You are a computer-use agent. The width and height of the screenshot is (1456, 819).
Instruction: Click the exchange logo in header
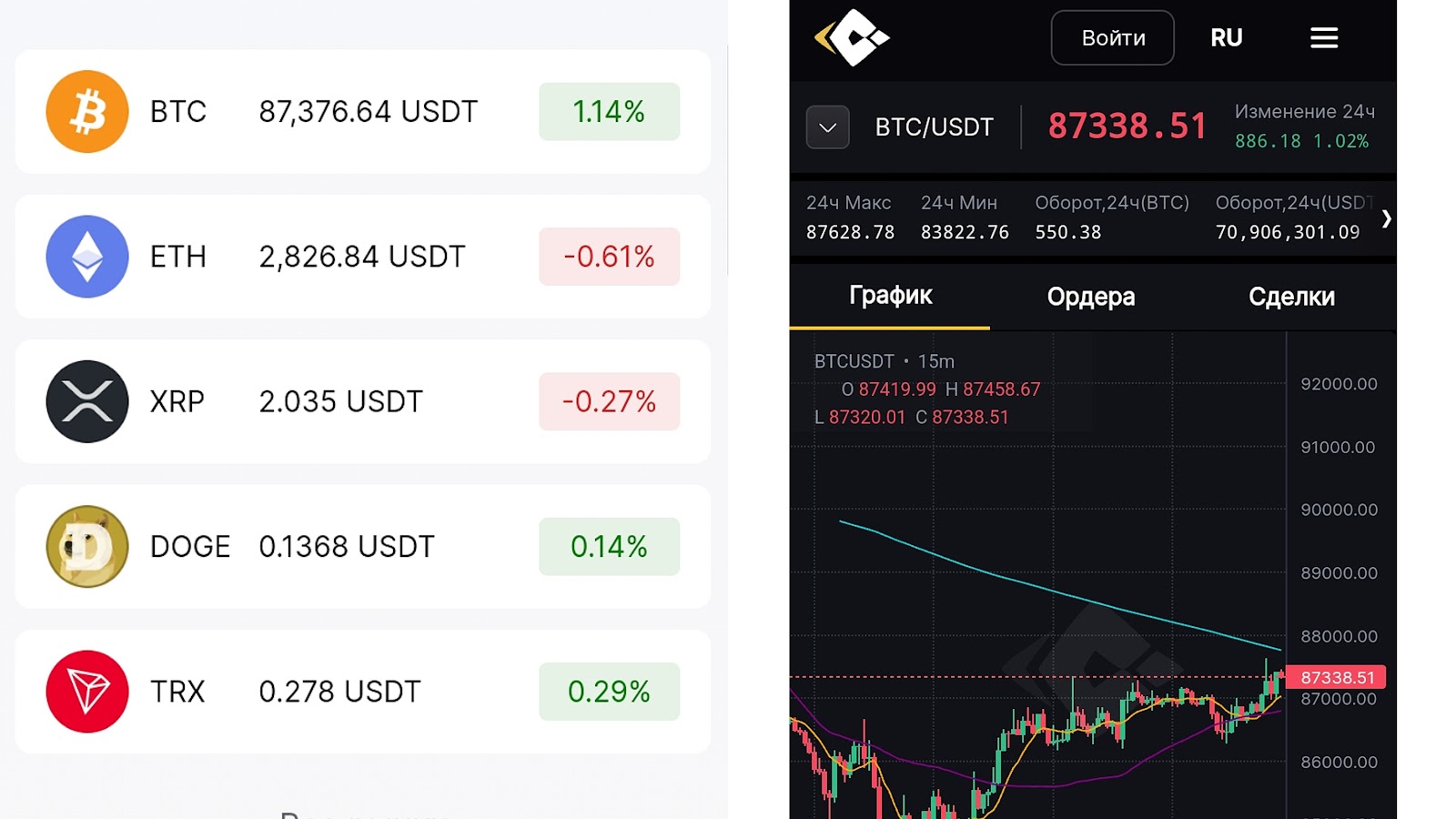pyautogui.click(x=852, y=38)
